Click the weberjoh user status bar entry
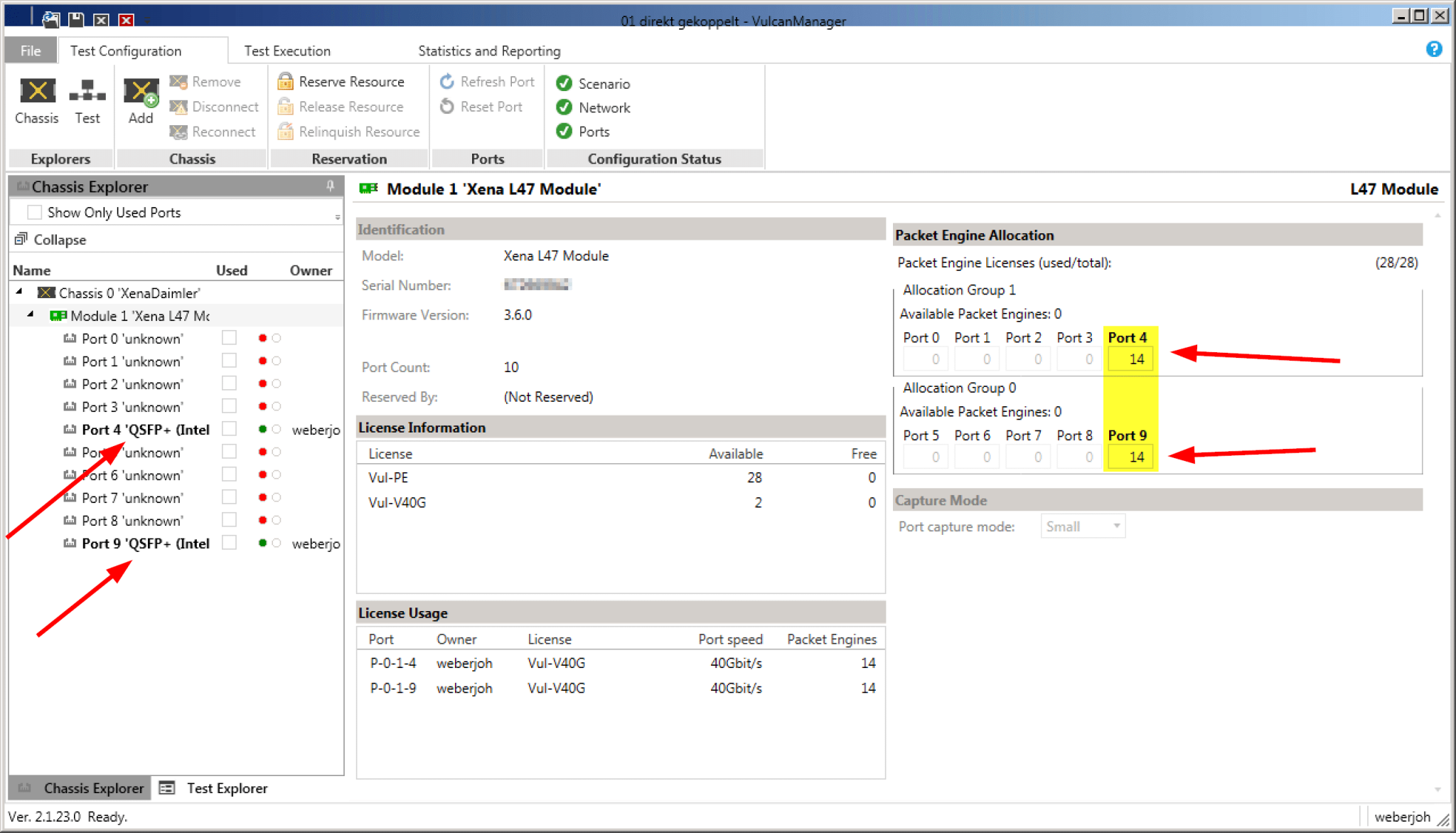Viewport: 1456px width, 833px height. 1402,817
